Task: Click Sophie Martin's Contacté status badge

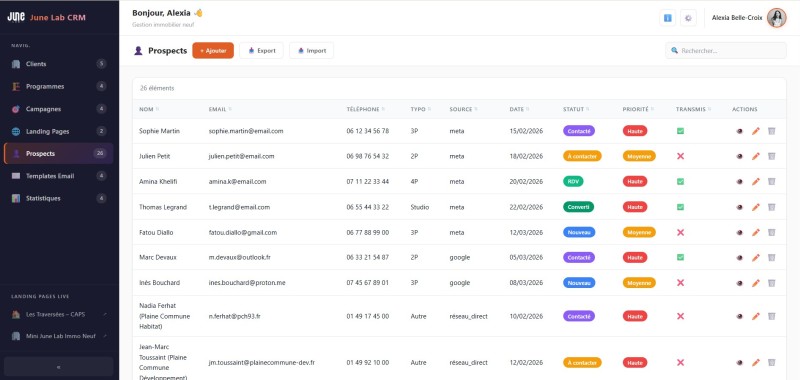Action: click(579, 131)
